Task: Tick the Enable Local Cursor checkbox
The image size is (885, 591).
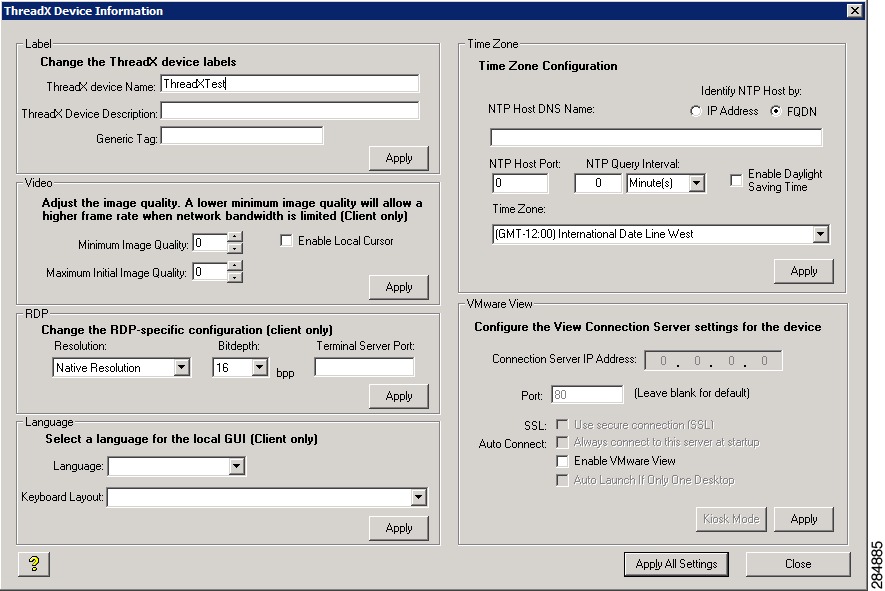Action: (x=286, y=241)
